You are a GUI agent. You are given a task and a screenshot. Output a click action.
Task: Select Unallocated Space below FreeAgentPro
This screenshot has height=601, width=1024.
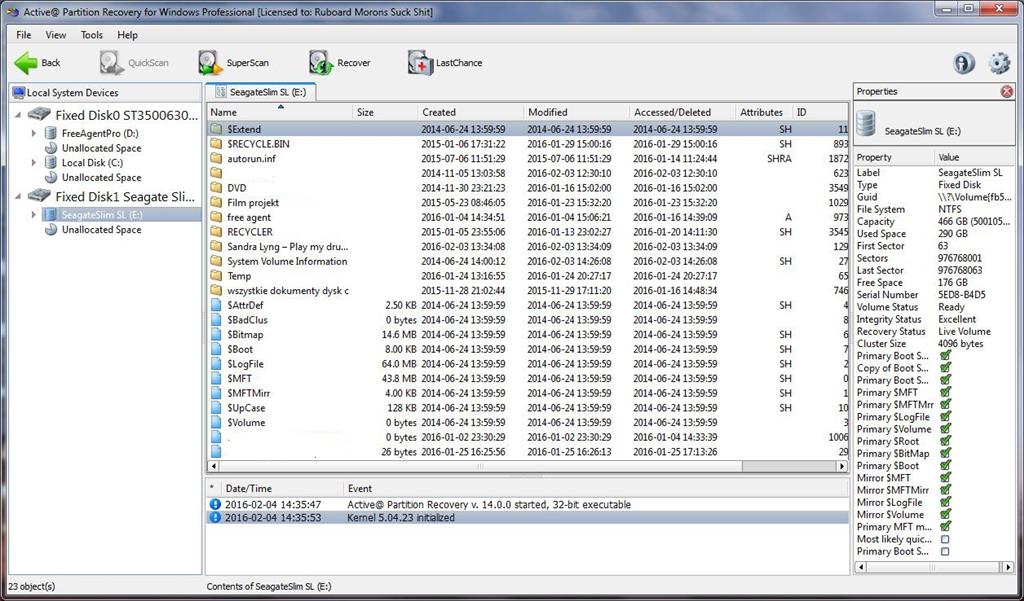pos(101,148)
